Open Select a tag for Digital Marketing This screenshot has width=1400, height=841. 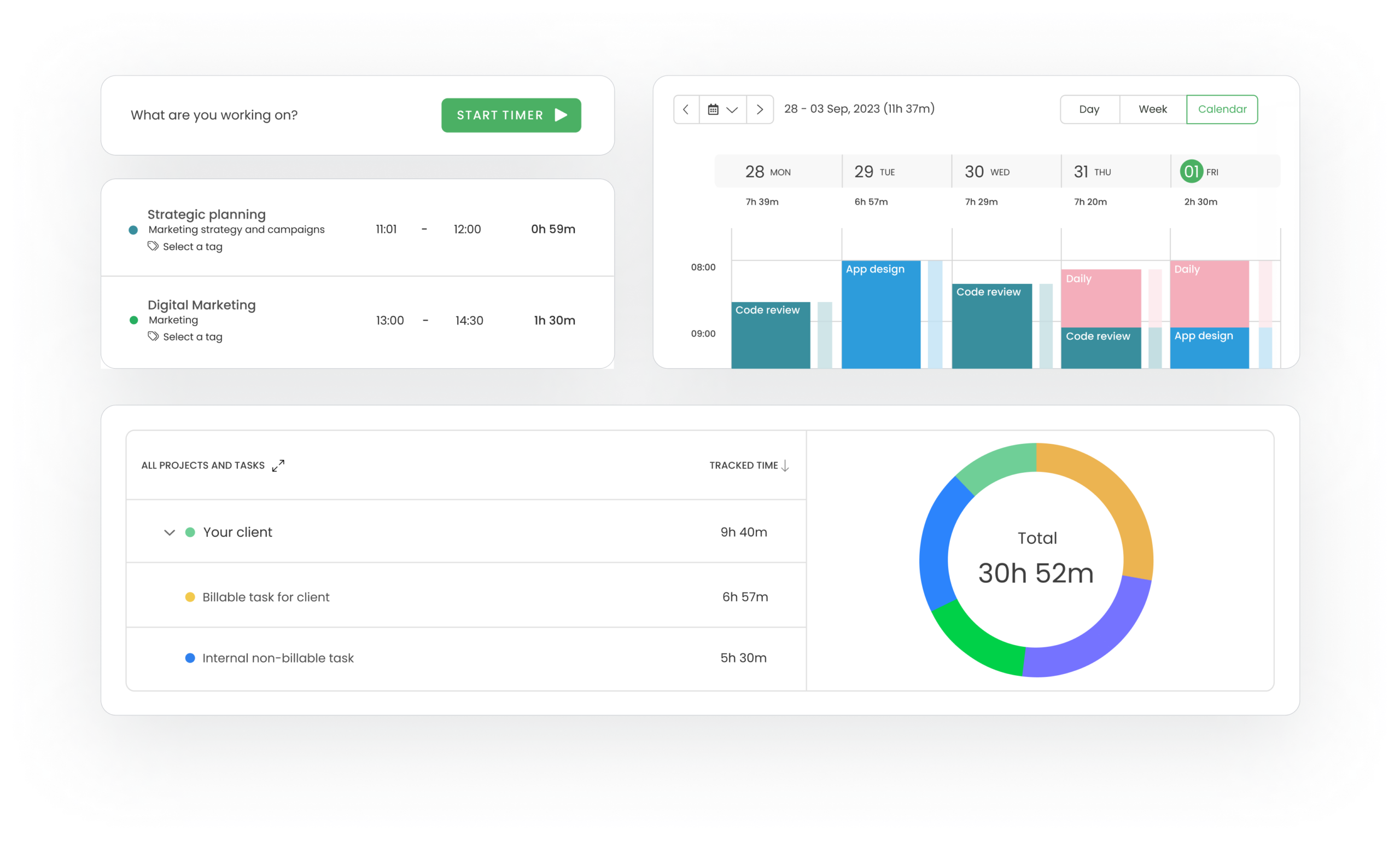[x=192, y=337]
